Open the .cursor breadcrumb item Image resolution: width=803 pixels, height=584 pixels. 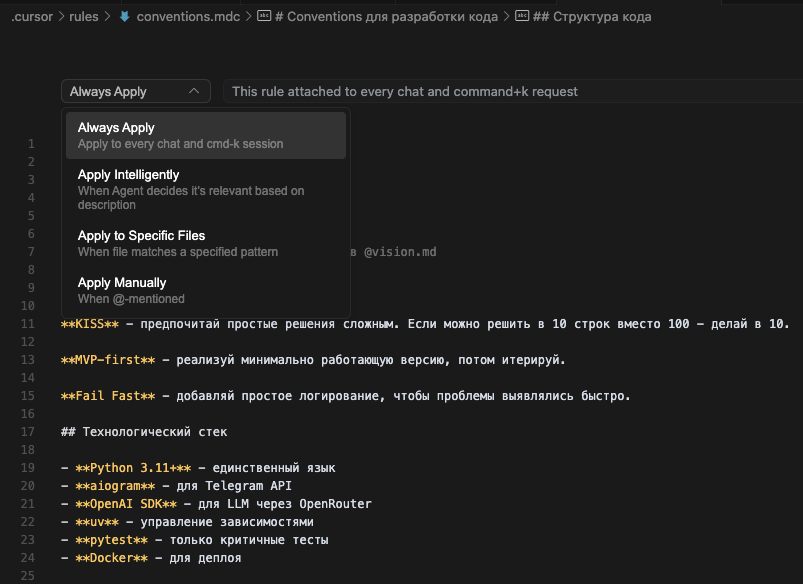point(32,16)
